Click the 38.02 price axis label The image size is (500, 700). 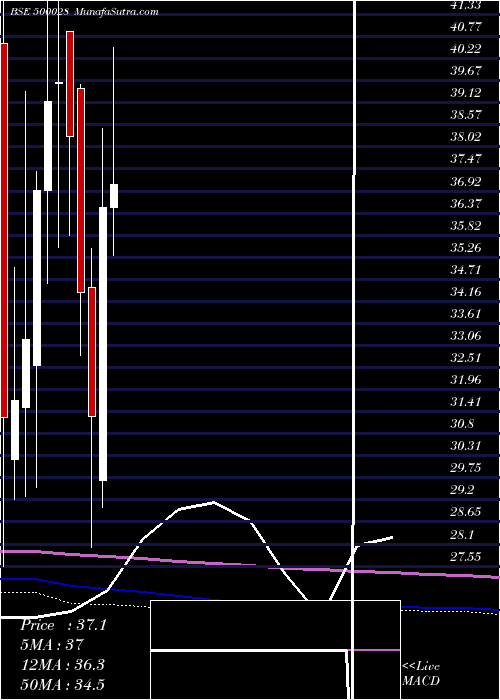click(x=465, y=137)
